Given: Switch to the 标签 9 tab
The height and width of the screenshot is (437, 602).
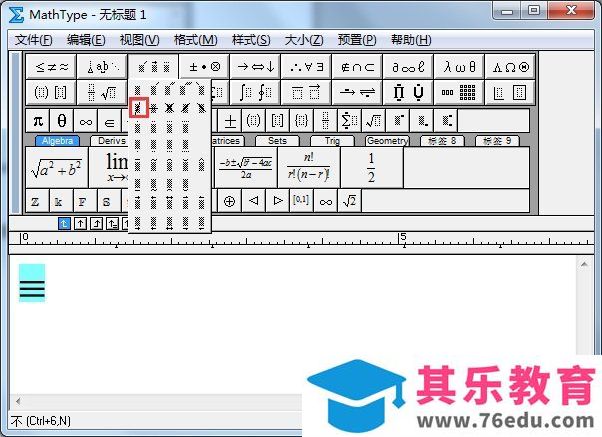Looking at the screenshot, I should [x=497, y=141].
